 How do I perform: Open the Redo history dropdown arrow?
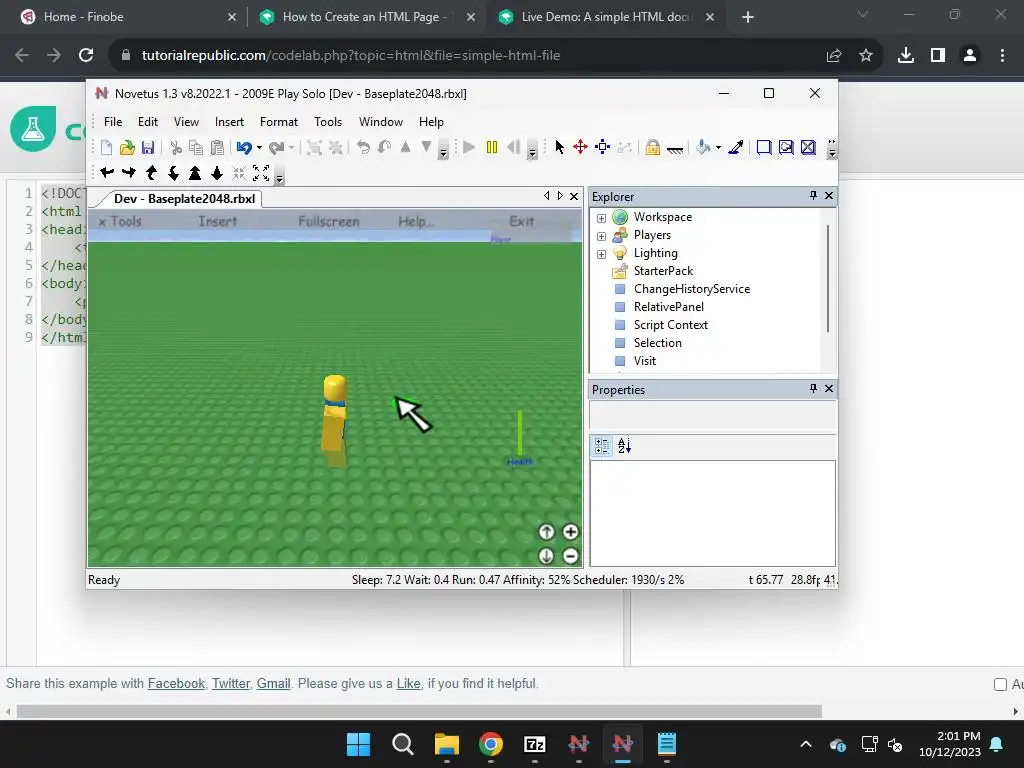291,148
